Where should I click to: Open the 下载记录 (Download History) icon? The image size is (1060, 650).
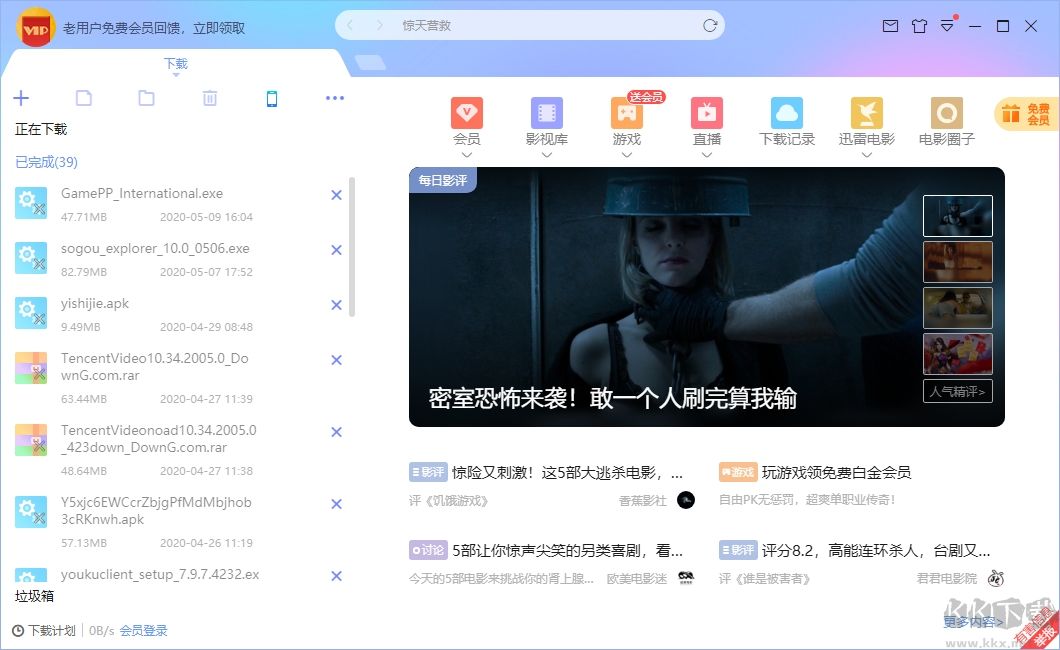[786, 113]
